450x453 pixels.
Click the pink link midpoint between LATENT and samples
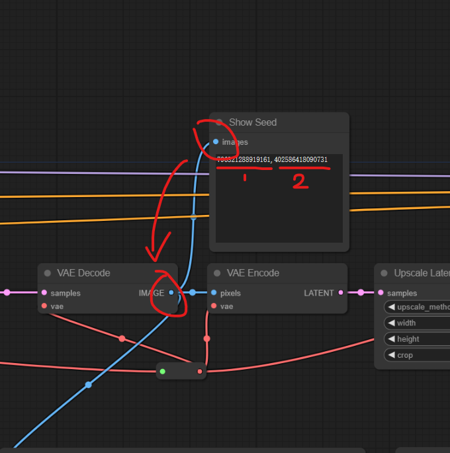coord(361,293)
